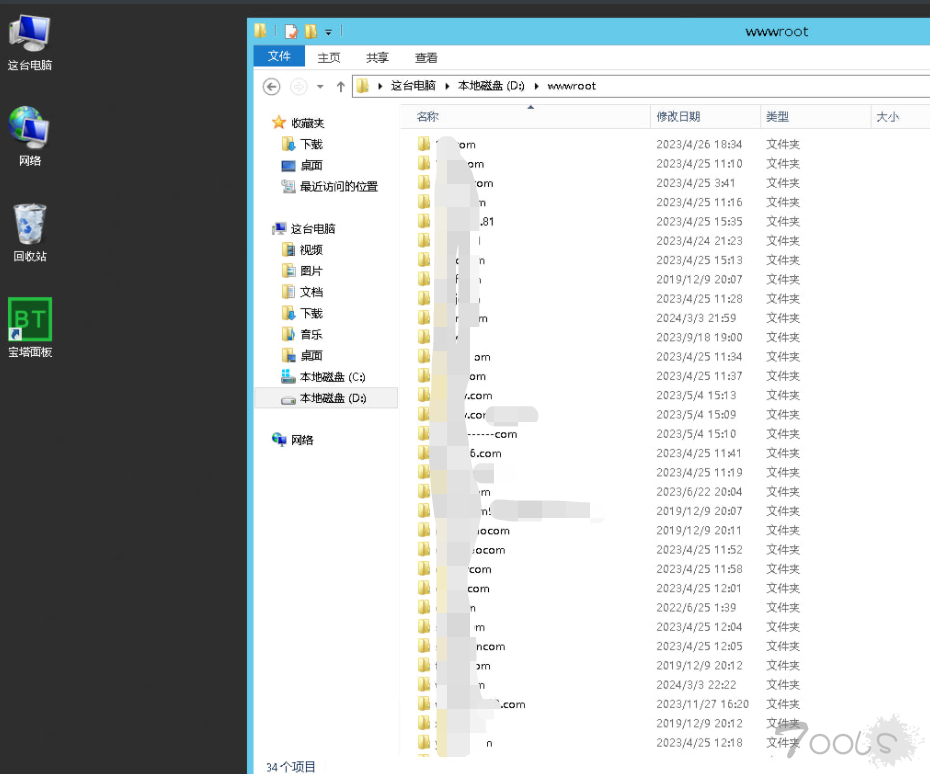Sort by the 修改日期 column header
Image resolution: width=930 pixels, height=774 pixels.
point(705,117)
